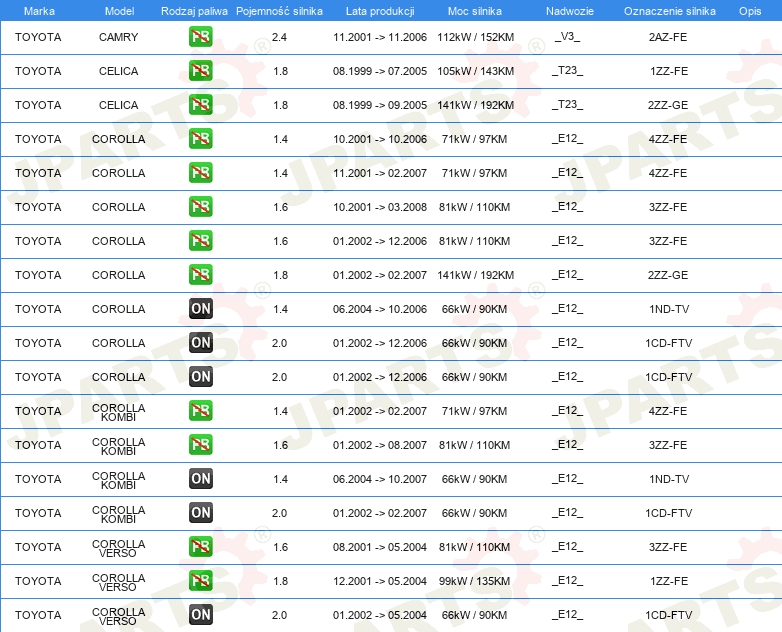Click PB icon for COROLLA KOMBI 3ZZ-FE
This screenshot has height=632, width=782.
coord(200,444)
